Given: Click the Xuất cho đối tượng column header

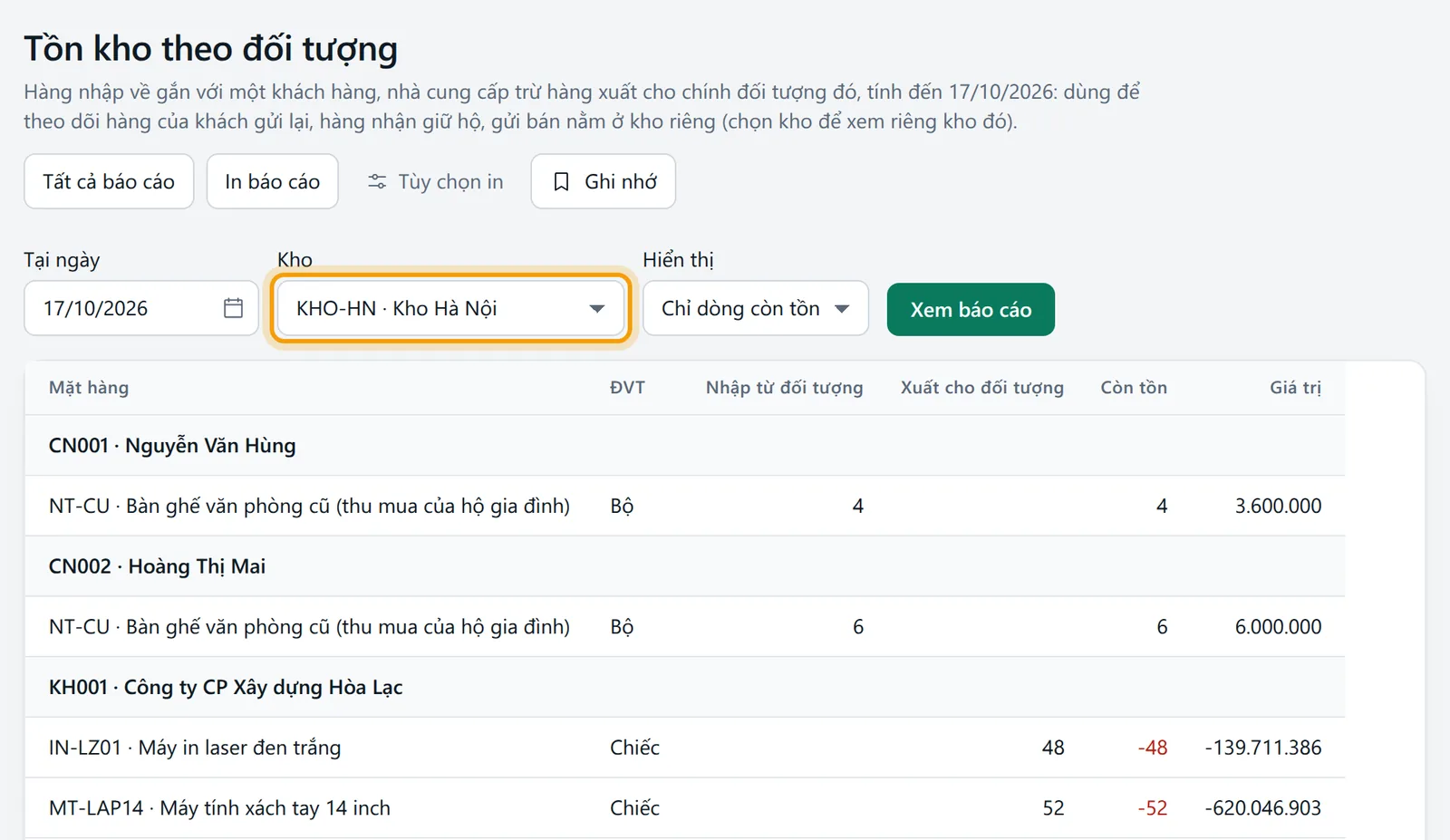Looking at the screenshot, I should tap(982, 388).
